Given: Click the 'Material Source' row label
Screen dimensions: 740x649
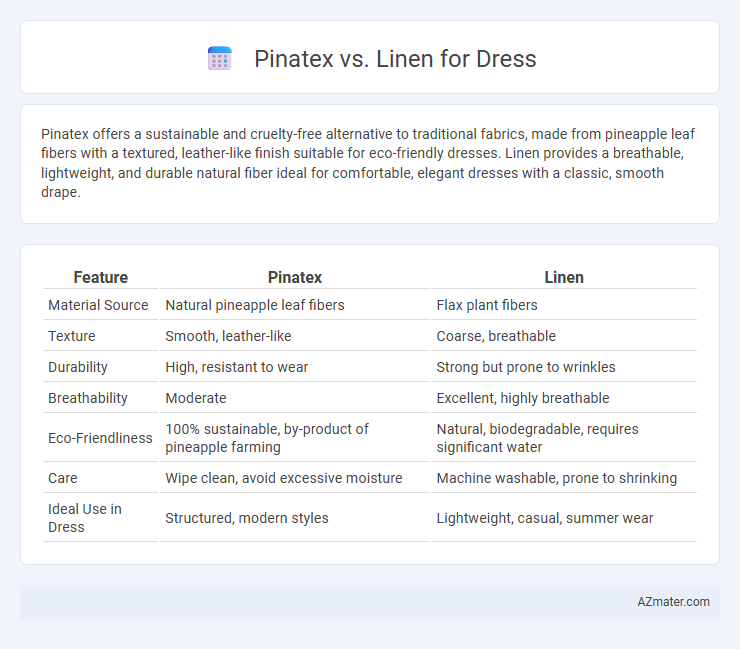Looking at the screenshot, I should tap(98, 305).
